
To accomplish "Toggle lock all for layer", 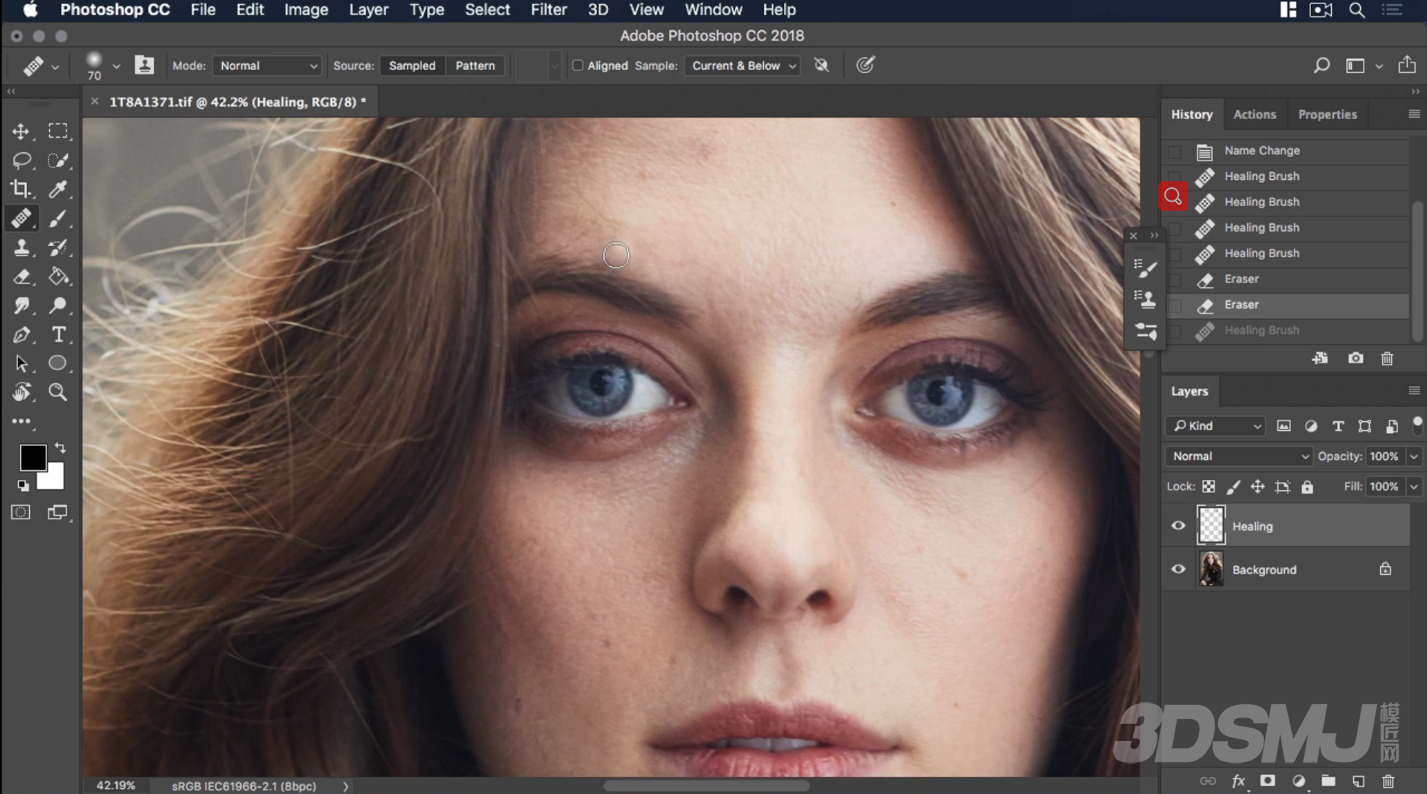I will tap(1307, 487).
